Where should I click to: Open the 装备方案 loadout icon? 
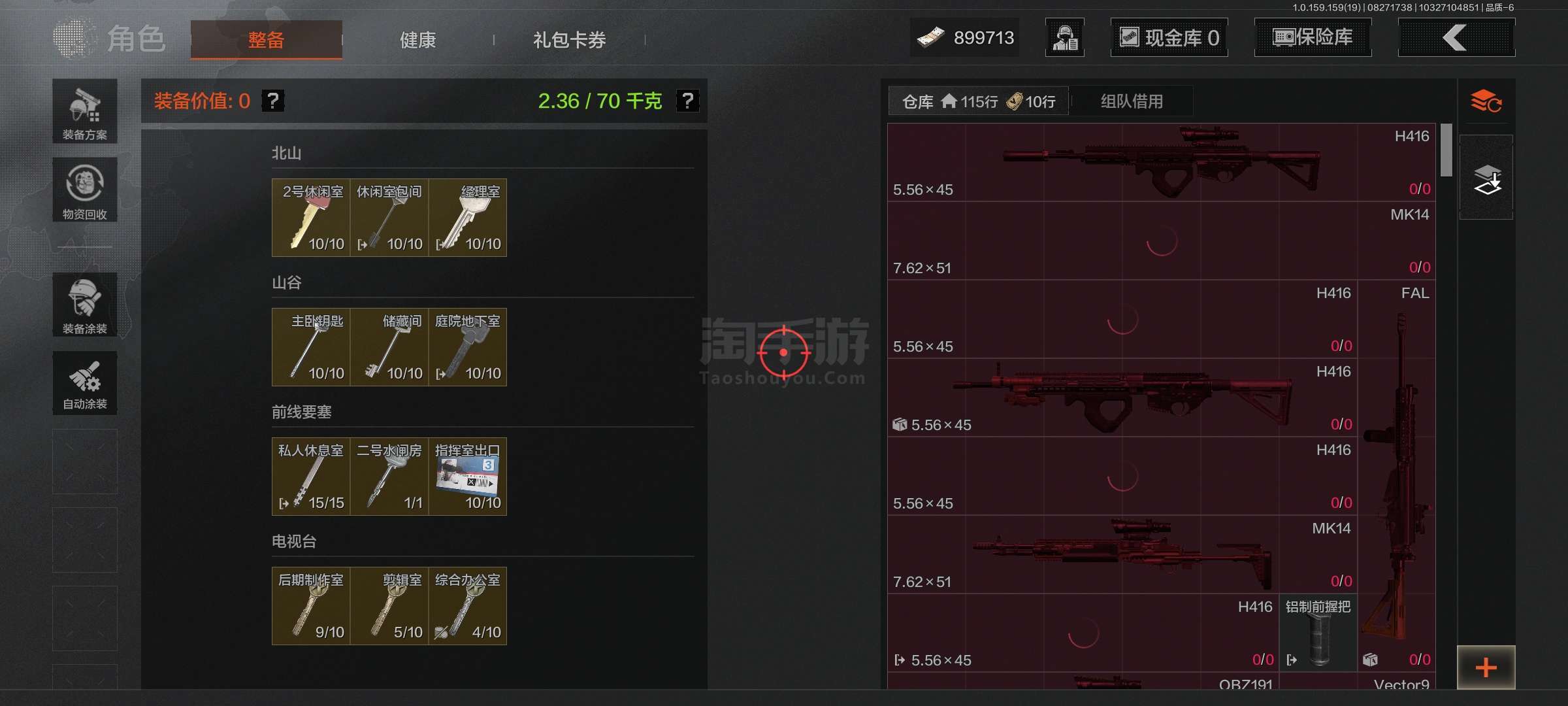85,111
